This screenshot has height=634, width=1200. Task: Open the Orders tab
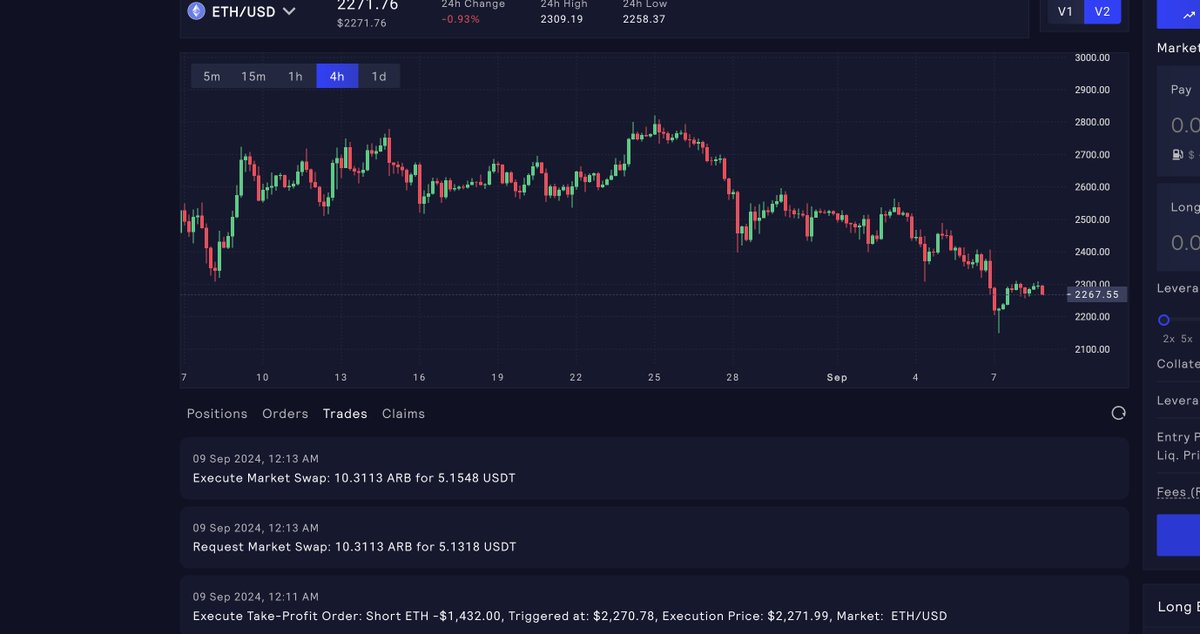coord(285,414)
